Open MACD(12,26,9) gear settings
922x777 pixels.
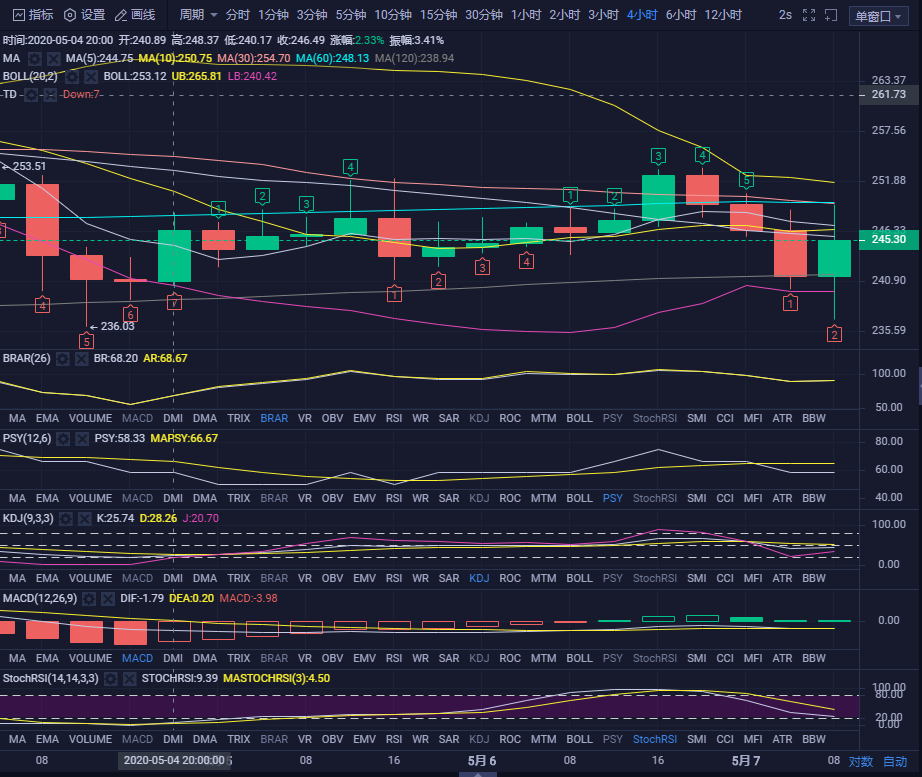click(x=89, y=598)
